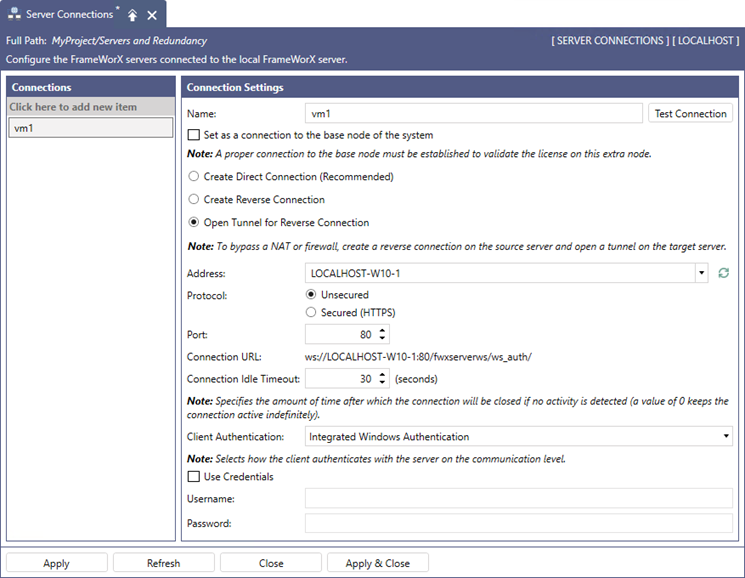Open the Client Authentication dropdown
745x578 pixels.
tap(518, 436)
